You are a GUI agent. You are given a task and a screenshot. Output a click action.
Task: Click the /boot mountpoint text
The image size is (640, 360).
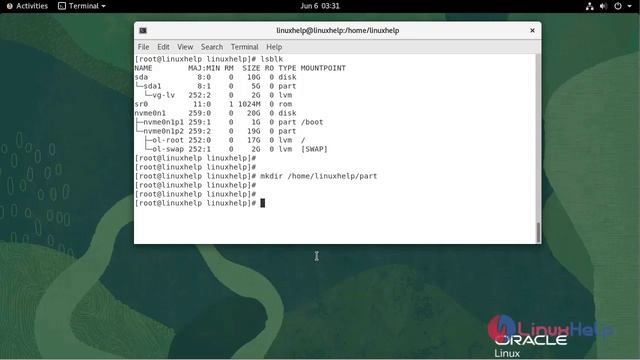(312, 122)
